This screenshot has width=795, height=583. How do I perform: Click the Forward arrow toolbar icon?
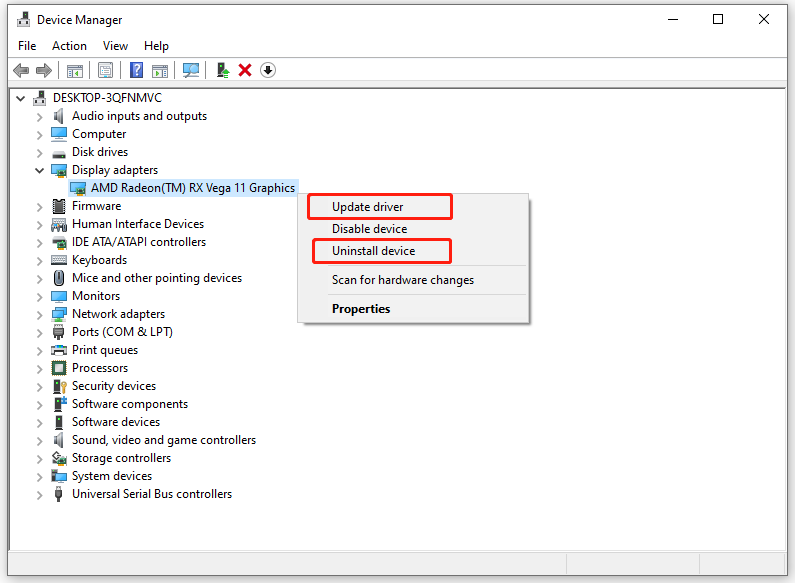pos(44,70)
